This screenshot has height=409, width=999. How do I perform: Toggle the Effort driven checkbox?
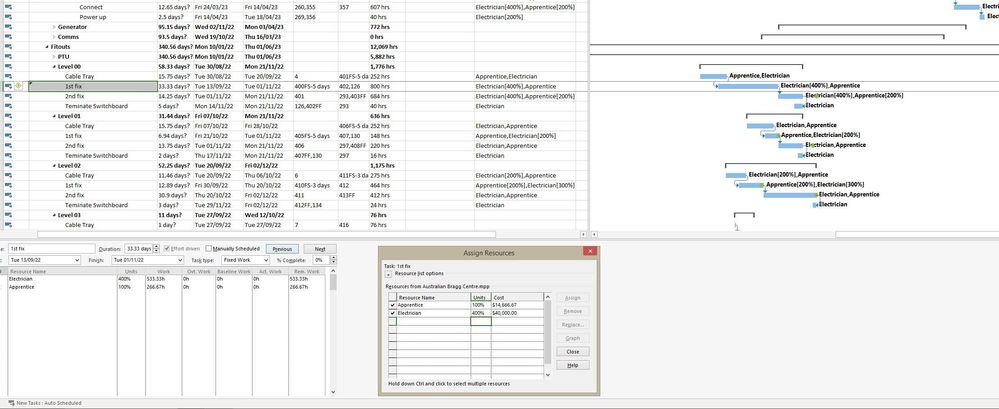point(167,249)
